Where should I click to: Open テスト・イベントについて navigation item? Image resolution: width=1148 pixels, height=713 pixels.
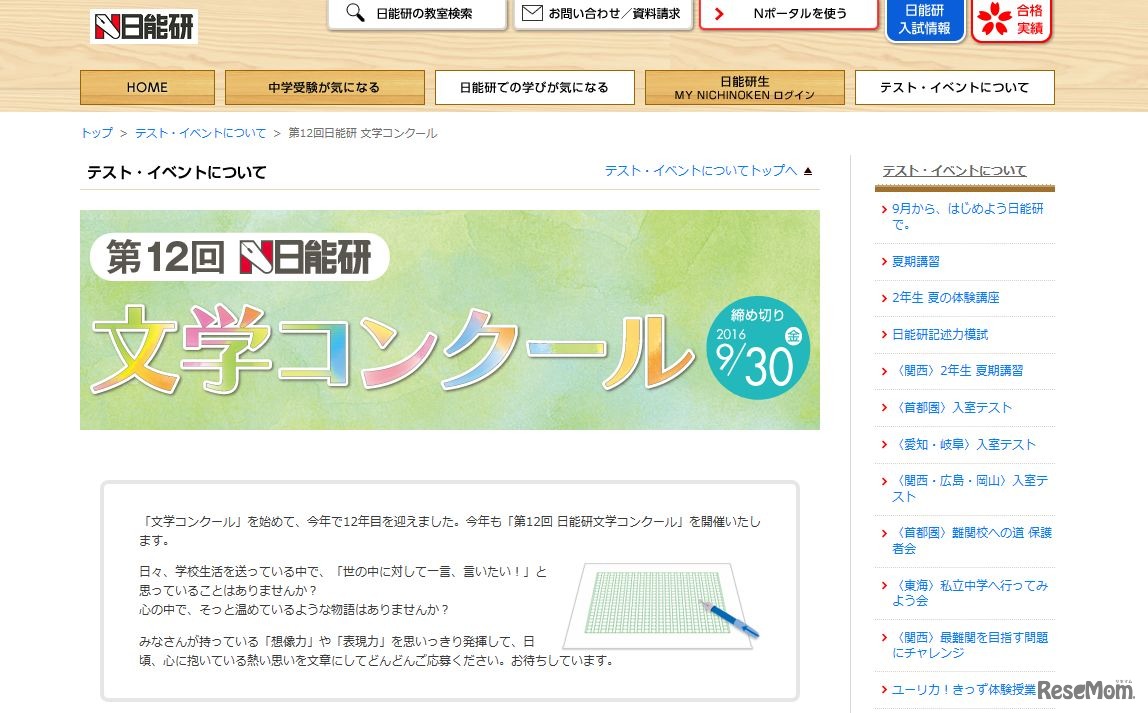[955, 87]
